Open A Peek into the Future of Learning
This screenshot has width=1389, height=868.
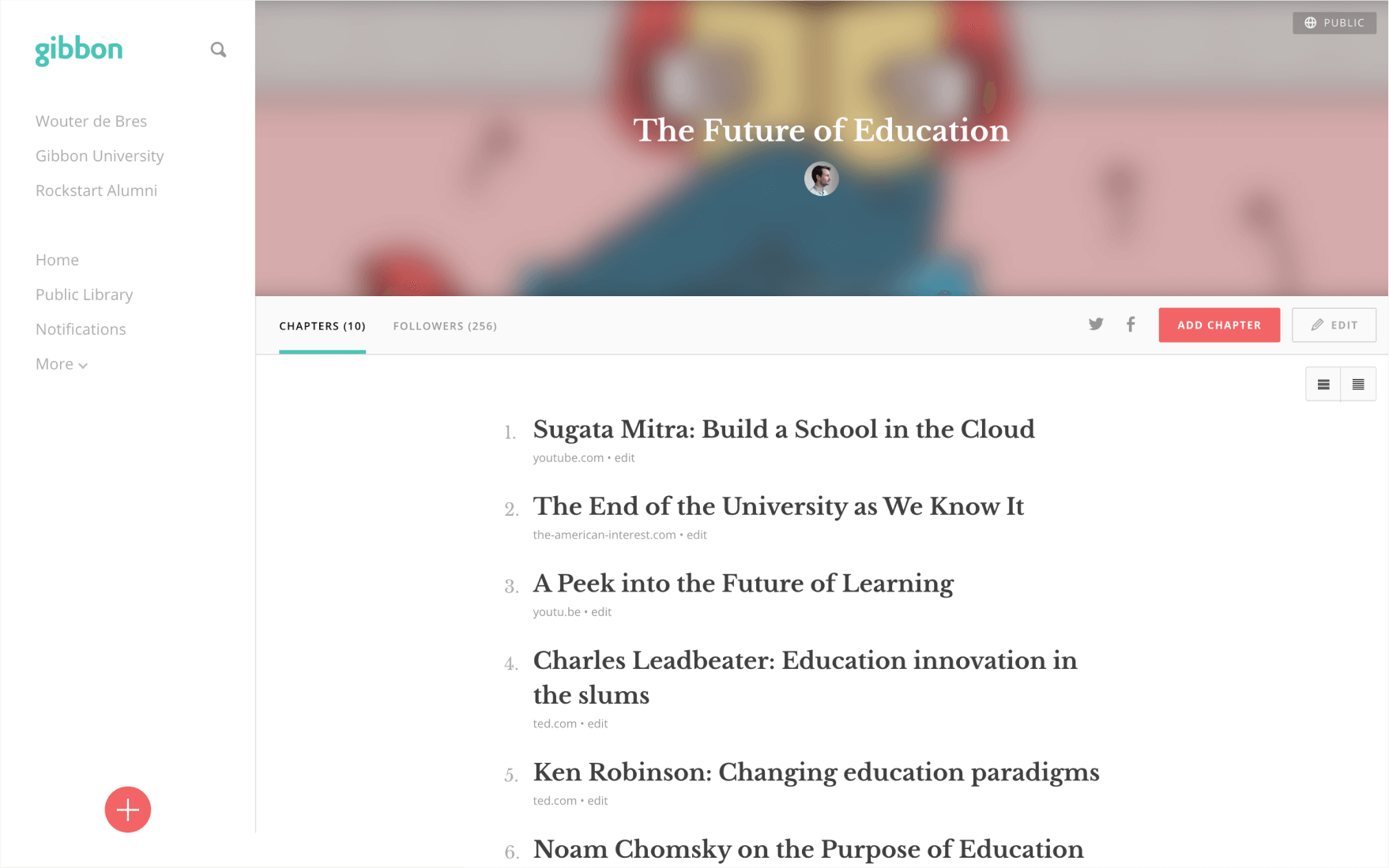click(x=743, y=584)
